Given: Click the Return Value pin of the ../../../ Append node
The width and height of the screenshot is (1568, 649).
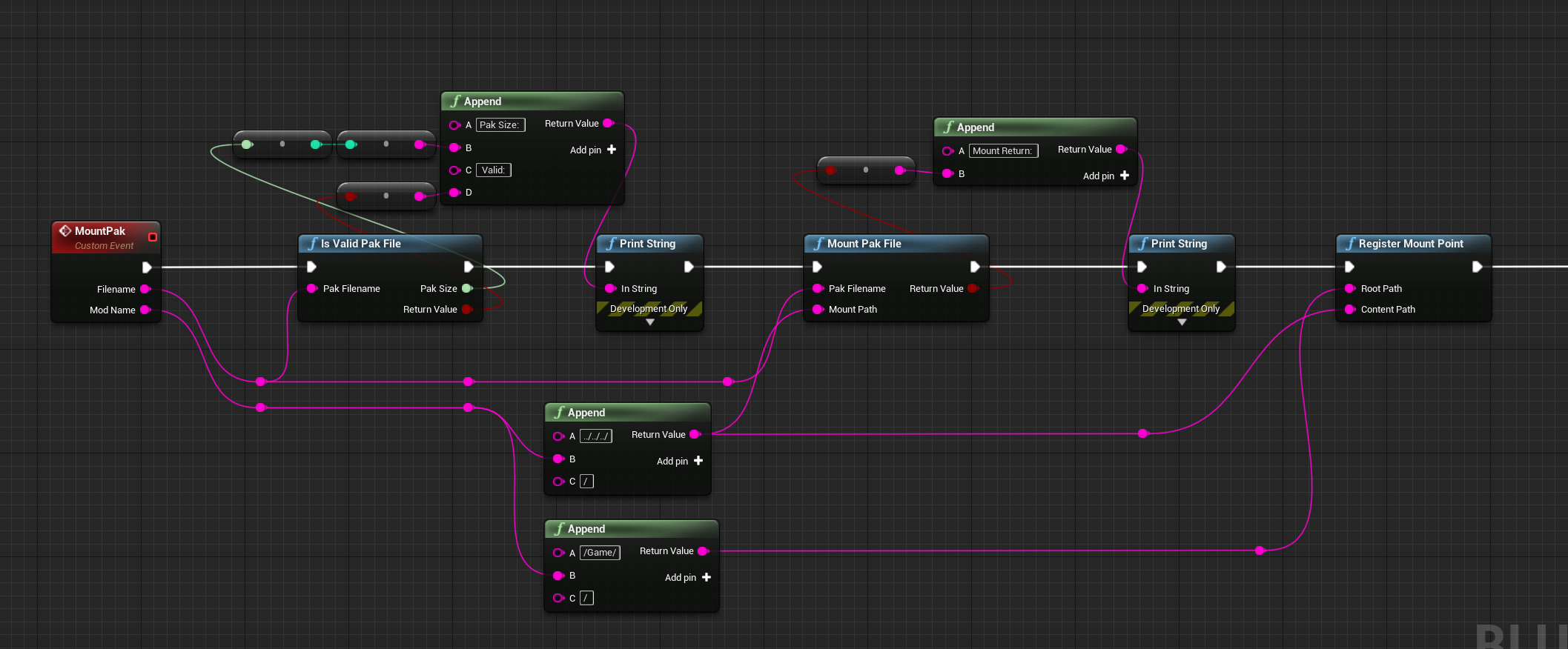Looking at the screenshot, I should pyautogui.click(x=695, y=434).
